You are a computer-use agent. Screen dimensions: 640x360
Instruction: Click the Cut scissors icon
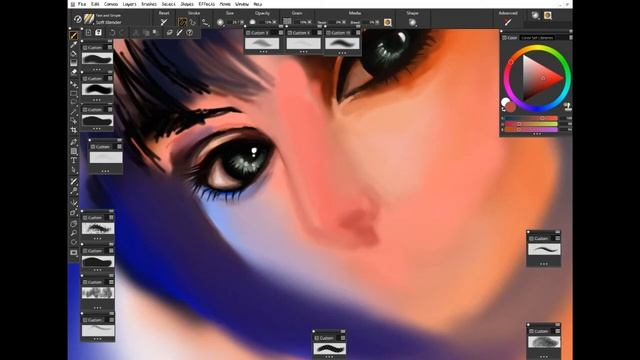(x=136, y=33)
